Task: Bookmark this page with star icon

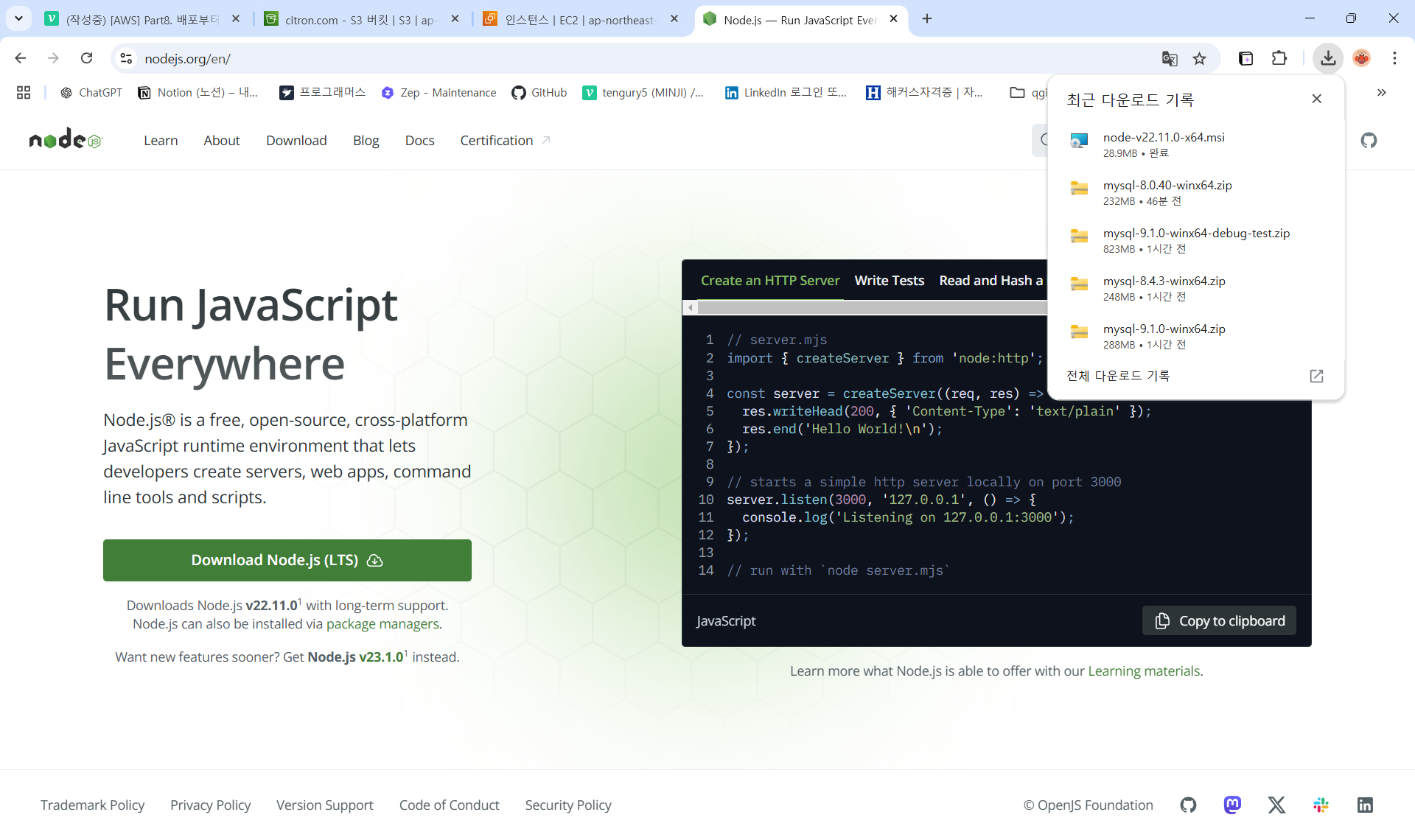Action: (1200, 58)
